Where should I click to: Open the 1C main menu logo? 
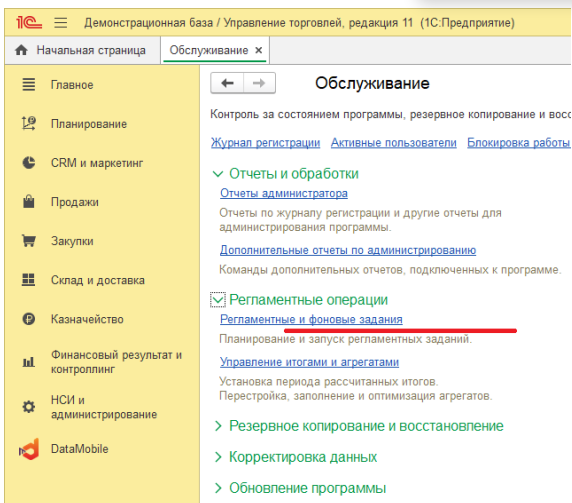[x=29, y=23]
